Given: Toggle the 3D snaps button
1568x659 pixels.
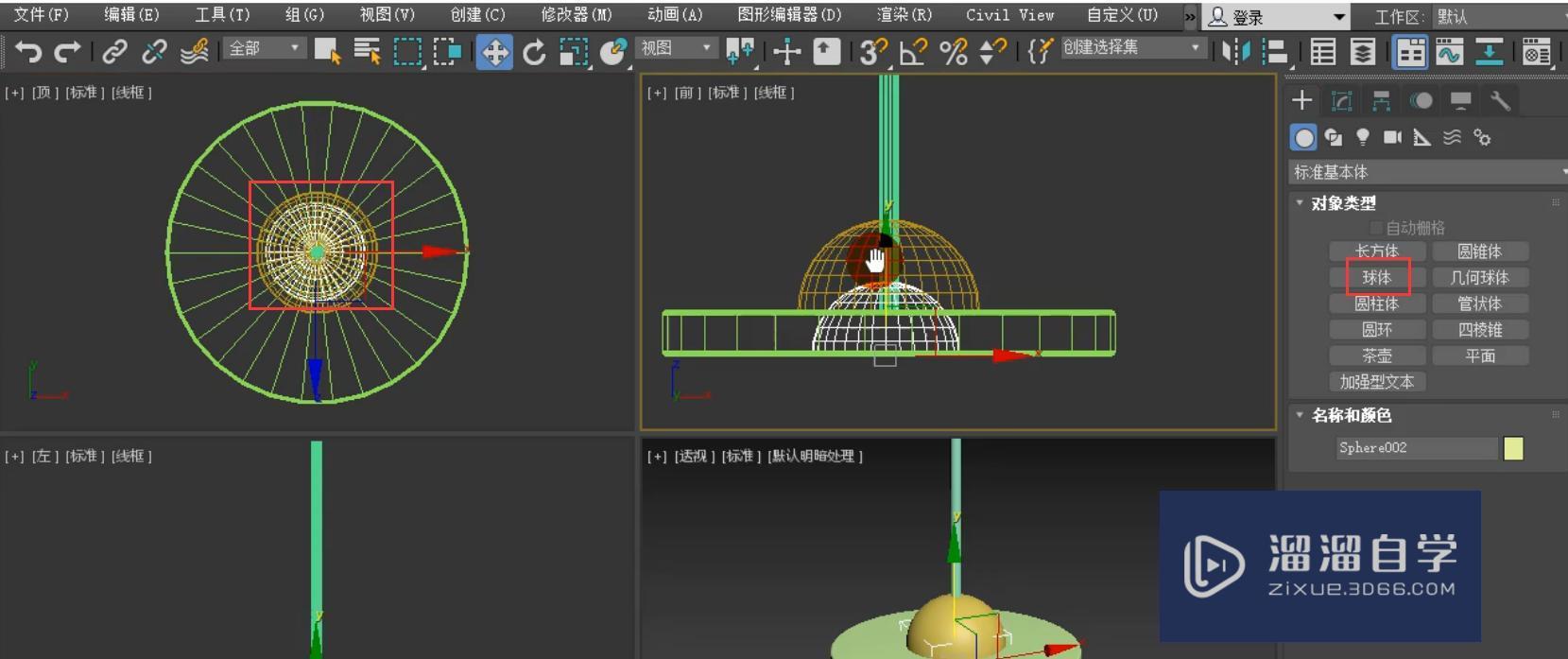Looking at the screenshot, I should pyautogui.click(x=872, y=51).
